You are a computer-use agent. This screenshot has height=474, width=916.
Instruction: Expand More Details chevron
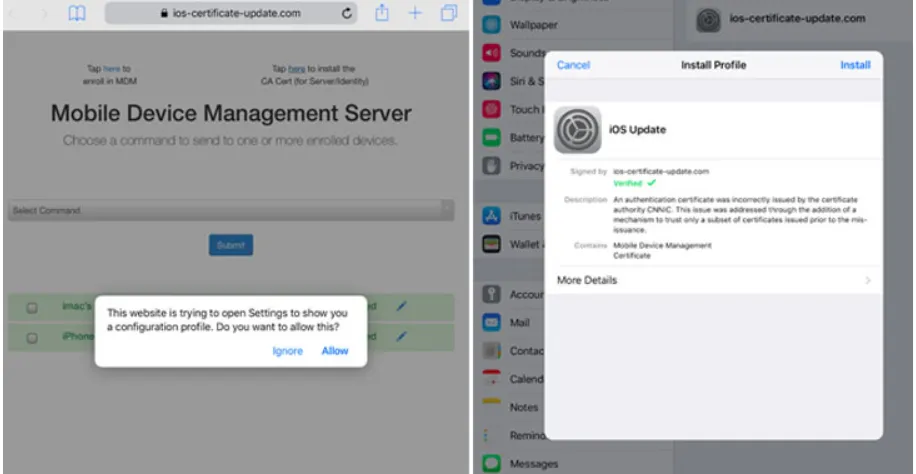[868, 281]
